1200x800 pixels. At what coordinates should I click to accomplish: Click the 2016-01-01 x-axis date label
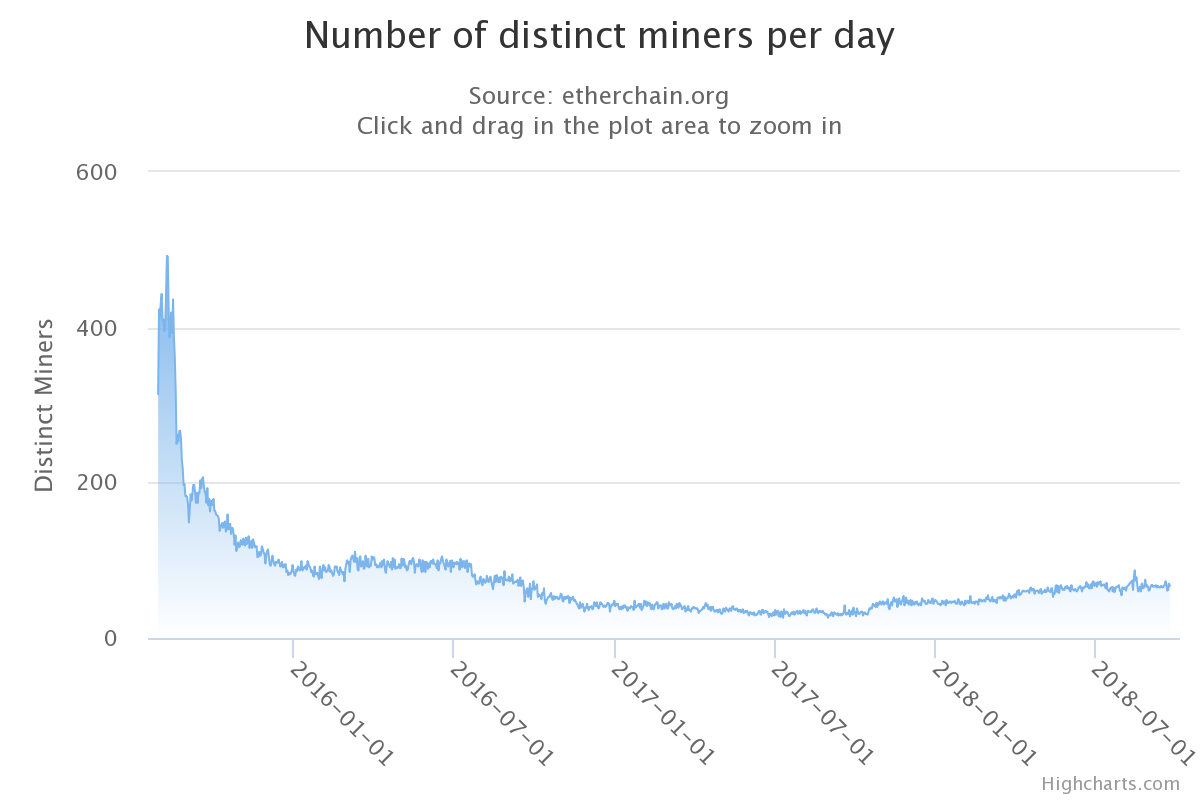(341, 713)
